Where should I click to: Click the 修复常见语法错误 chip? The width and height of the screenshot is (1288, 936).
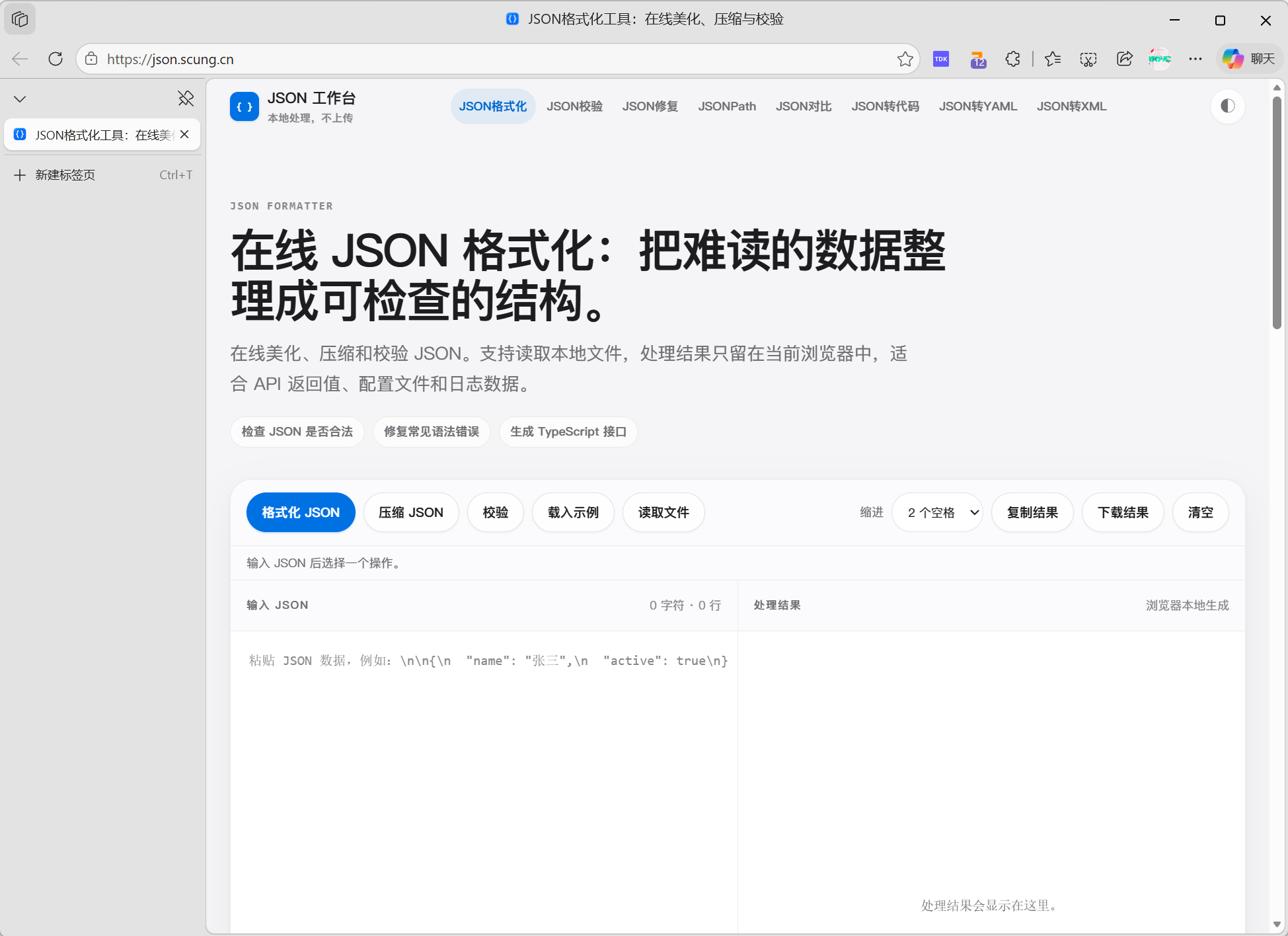(432, 432)
